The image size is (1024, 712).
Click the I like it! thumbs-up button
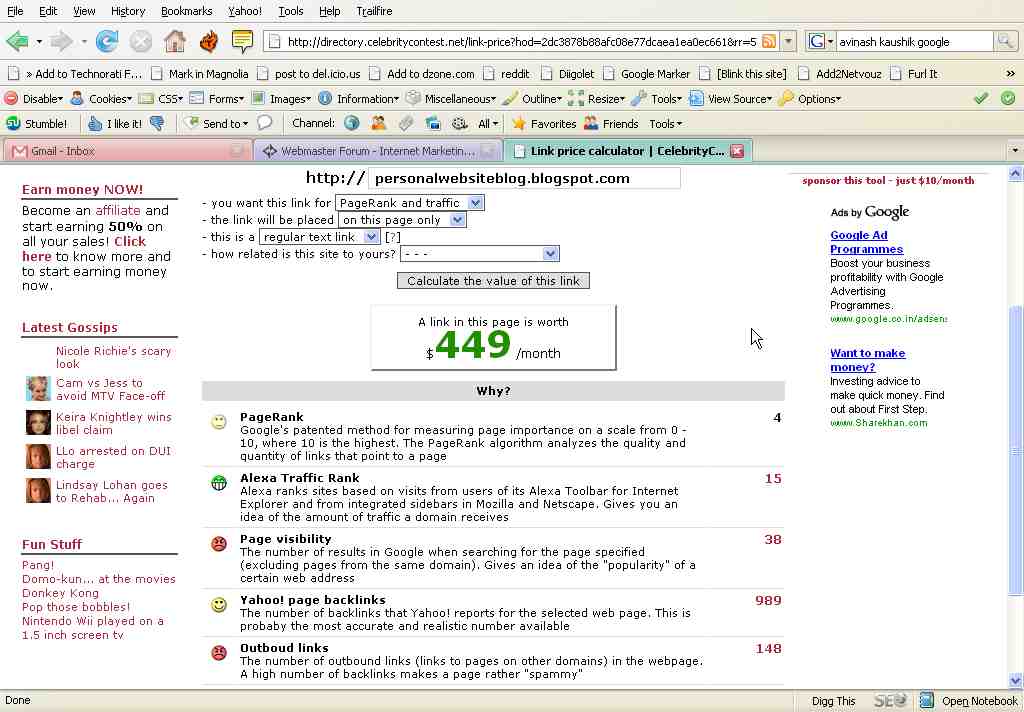click(x=115, y=123)
